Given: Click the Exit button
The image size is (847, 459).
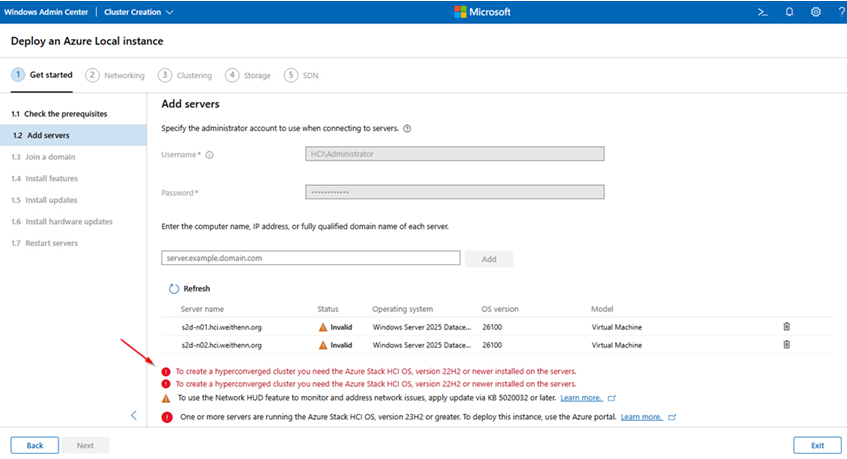Looking at the screenshot, I should click(x=817, y=445).
